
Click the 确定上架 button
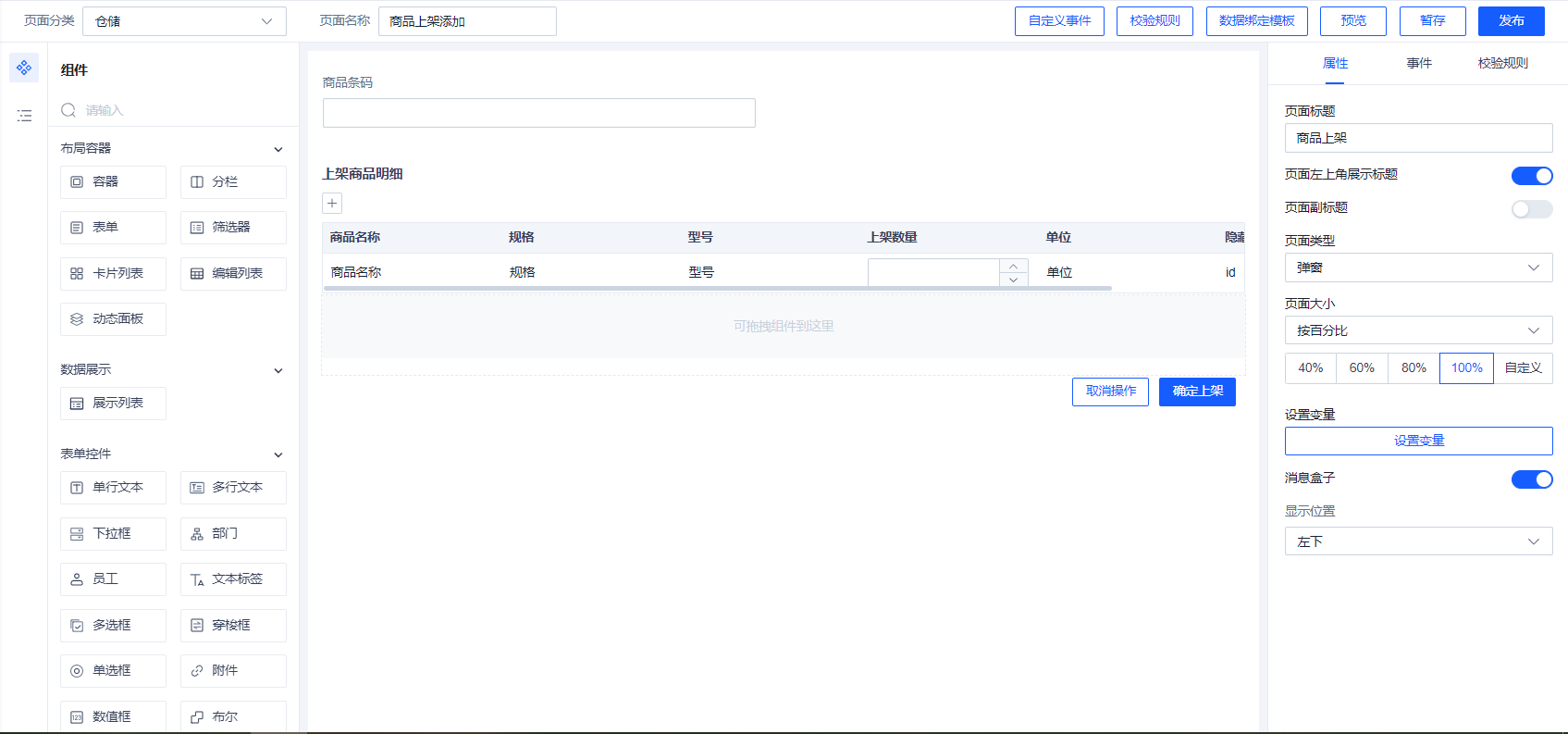coord(1197,392)
